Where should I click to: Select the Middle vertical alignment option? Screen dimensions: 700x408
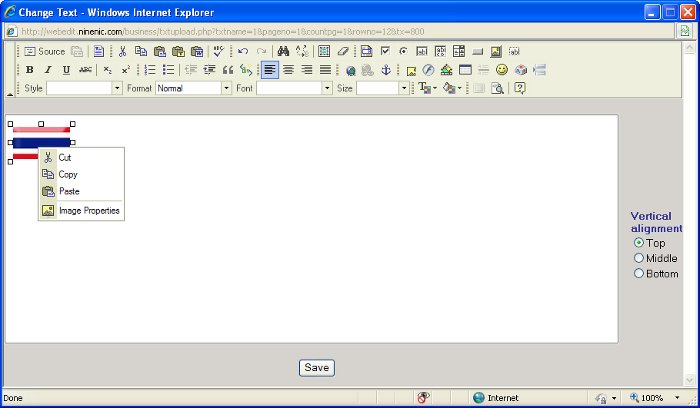coord(640,258)
